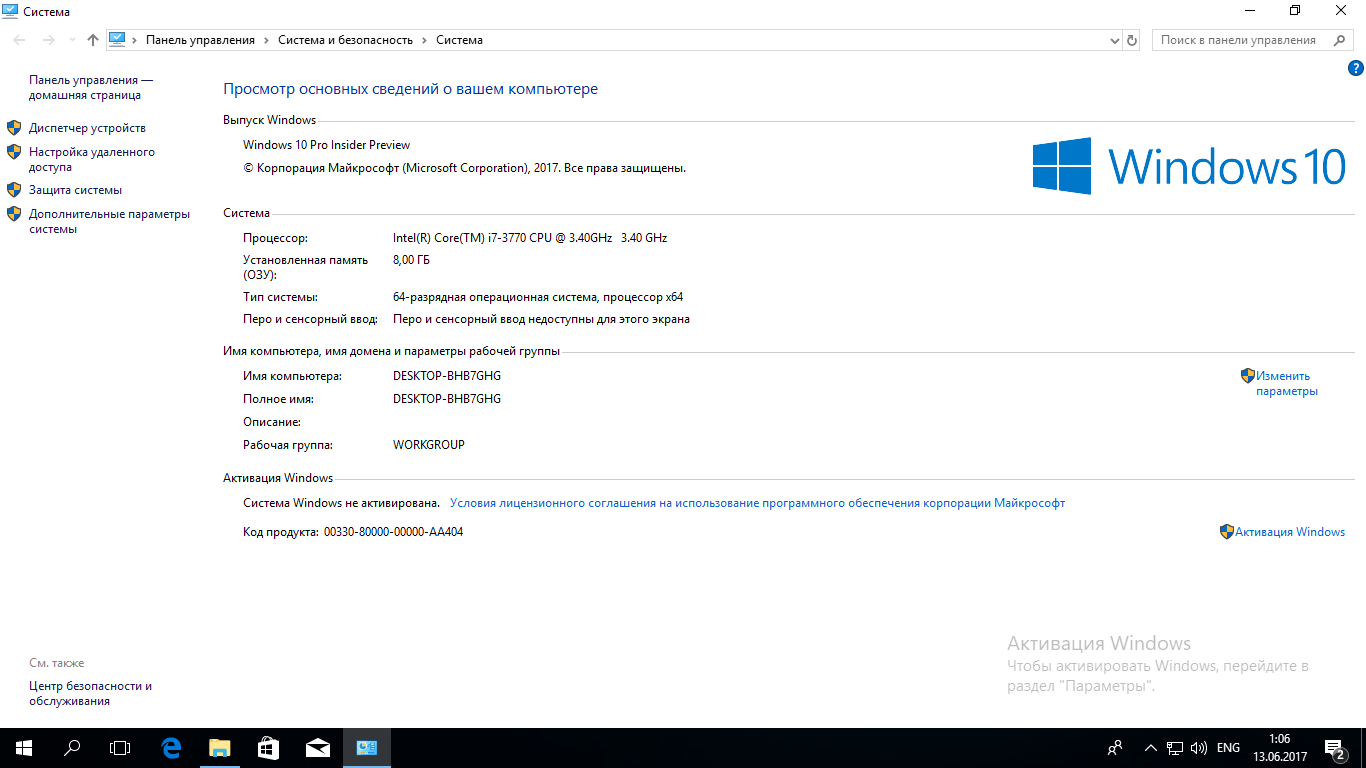
Task: Open Task View from the taskbar
Action: (x=120, y=747)
